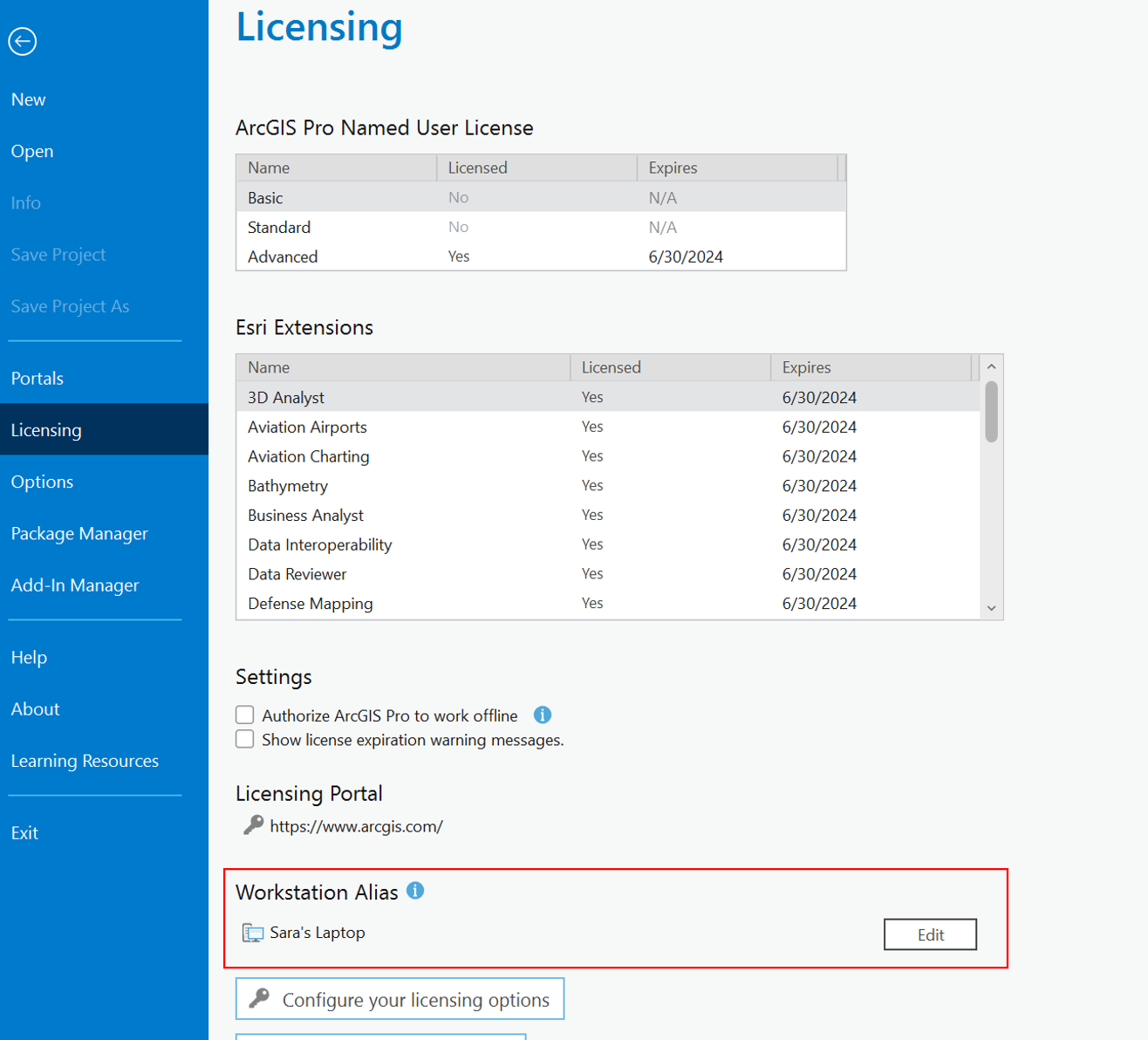Click the back arrow icon
Image resolution: width=1148 pixels, height=1040 pixels.
click(23, 41)
